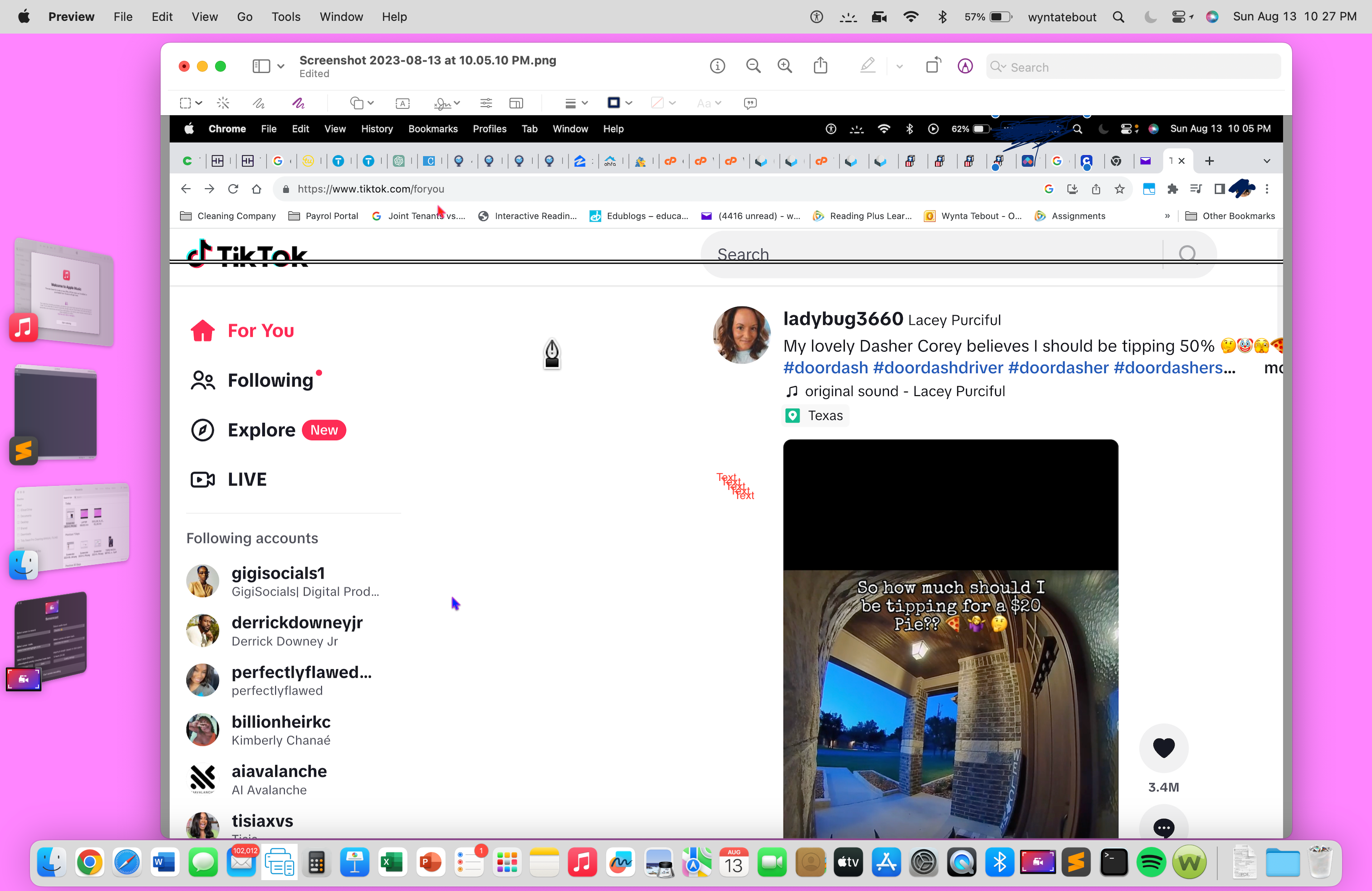Image resolution: width=1372 pixels, height=891 pixels.
Task: Click the Share button in toolbar
Action: click(x=820, y=66)
